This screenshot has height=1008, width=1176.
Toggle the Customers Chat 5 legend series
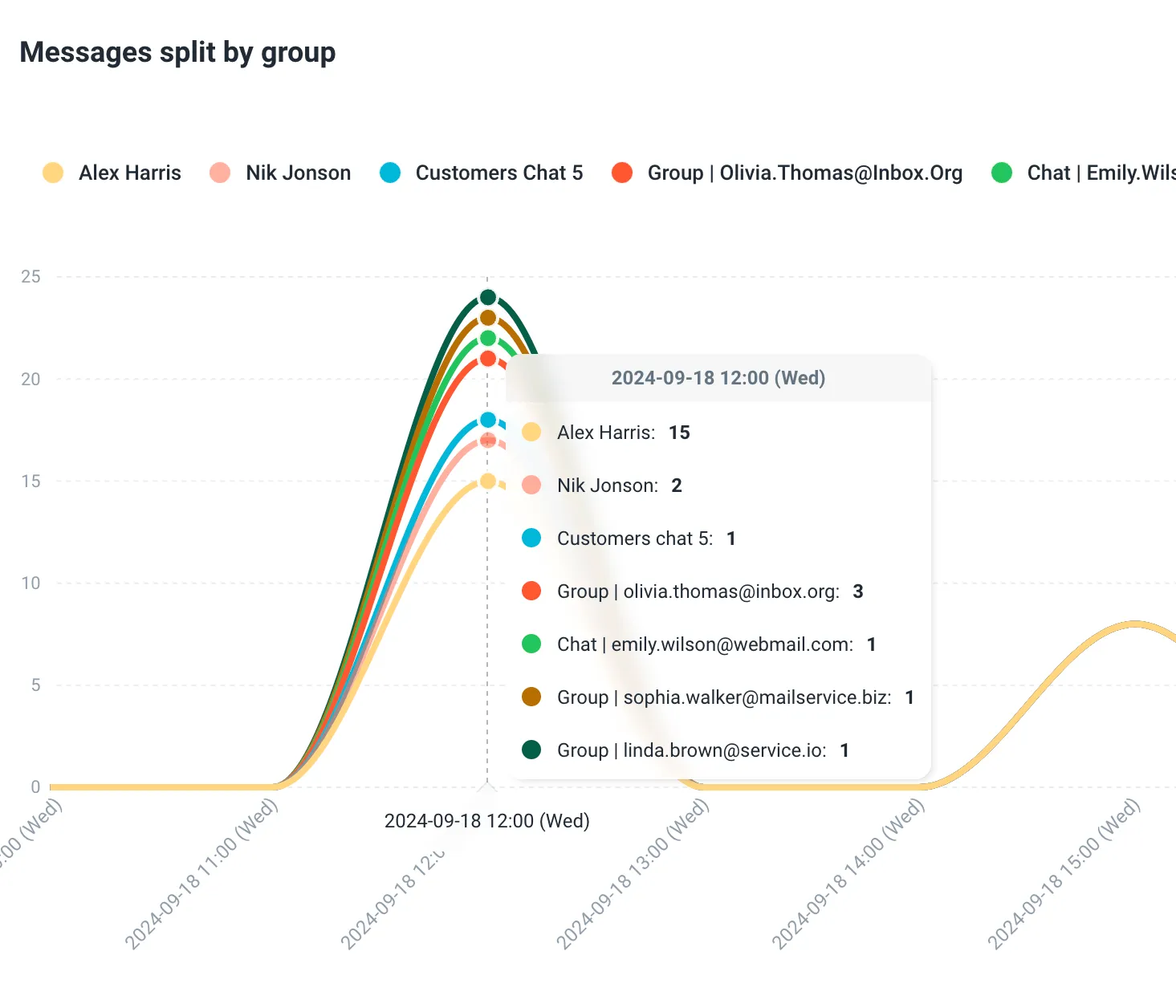click(481, 173)
